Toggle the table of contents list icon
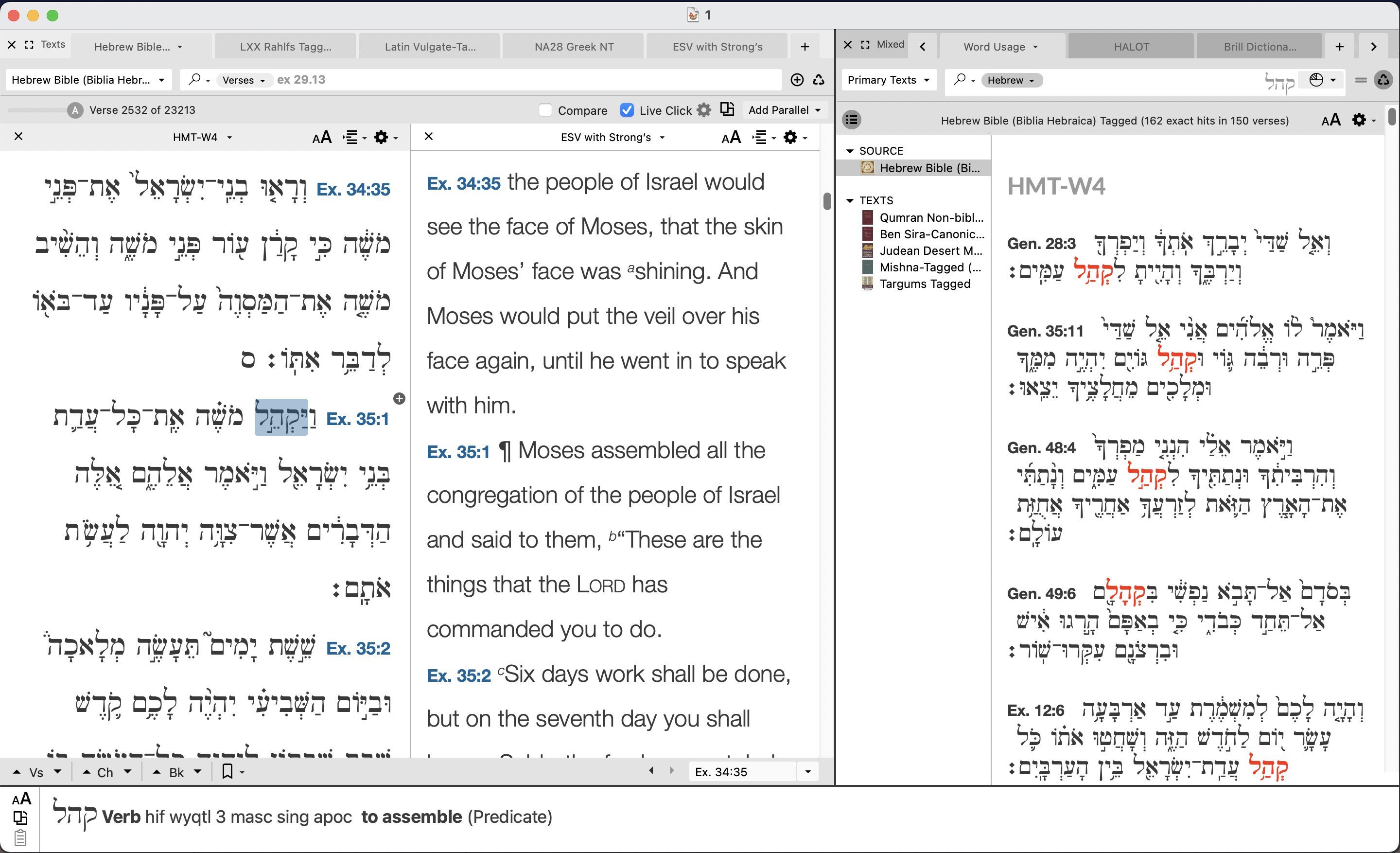Viewport: 1400px width, 853px height. pos(851,120)
